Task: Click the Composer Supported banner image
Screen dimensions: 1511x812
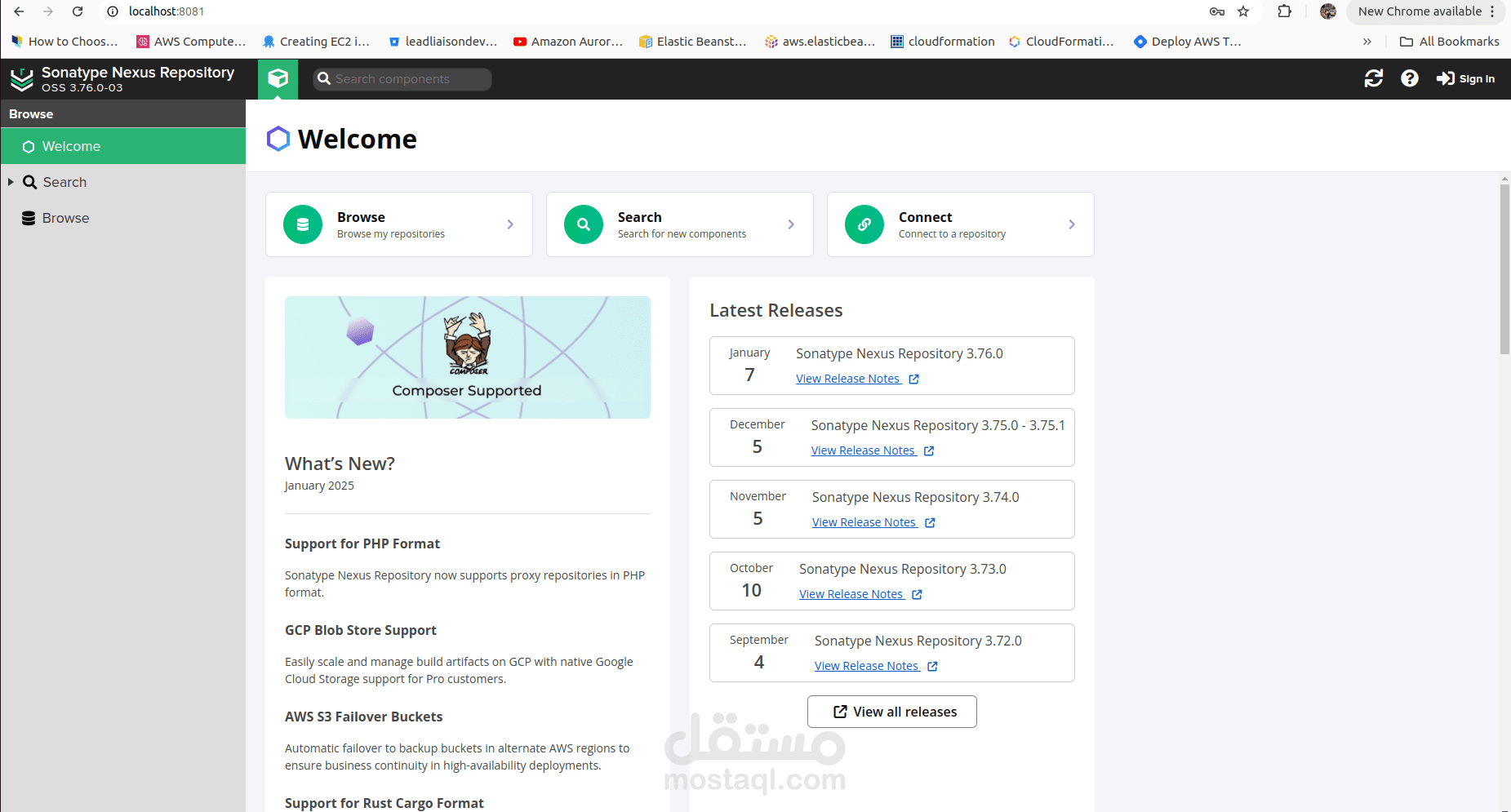Action: (x=468, y=357)
